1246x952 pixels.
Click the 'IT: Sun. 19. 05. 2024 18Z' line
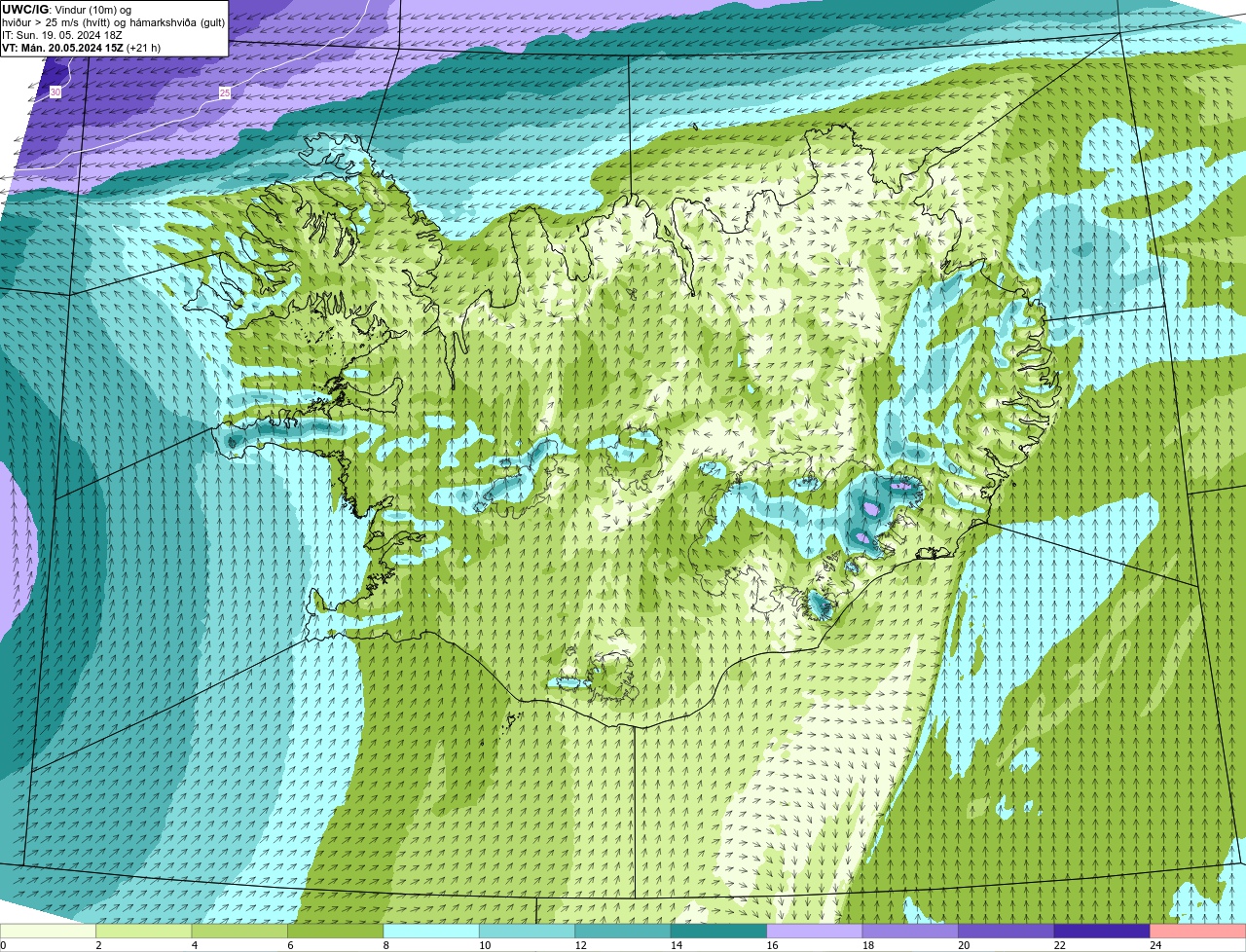[62, 35]
